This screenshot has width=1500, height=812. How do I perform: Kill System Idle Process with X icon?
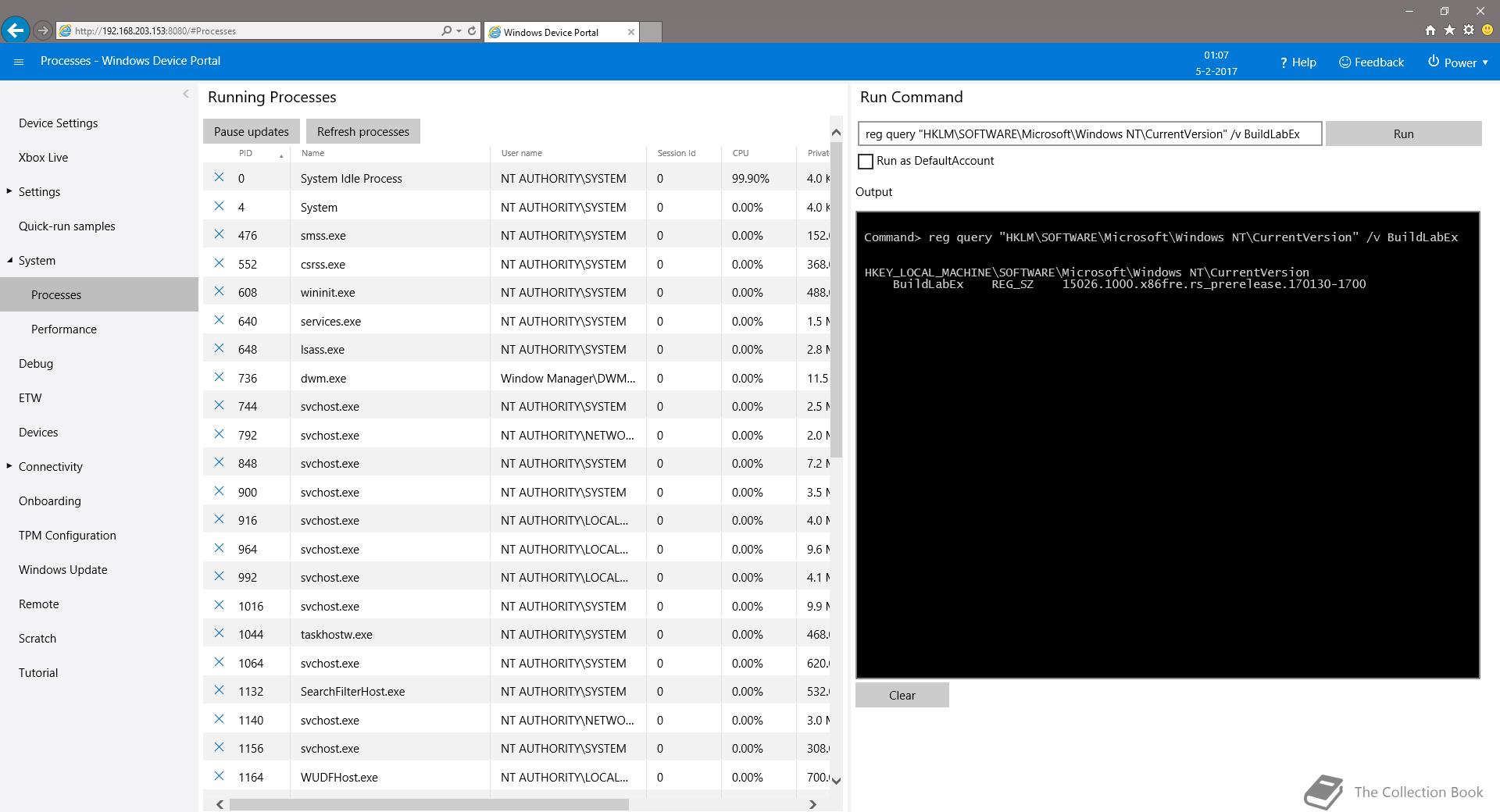[220, 177]
